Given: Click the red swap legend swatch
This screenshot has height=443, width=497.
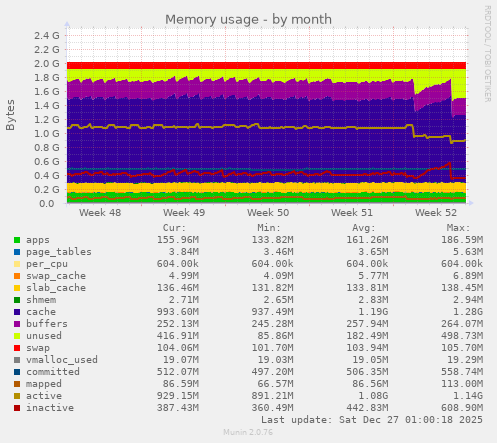Looking at the screenshot, I should 17,348.
